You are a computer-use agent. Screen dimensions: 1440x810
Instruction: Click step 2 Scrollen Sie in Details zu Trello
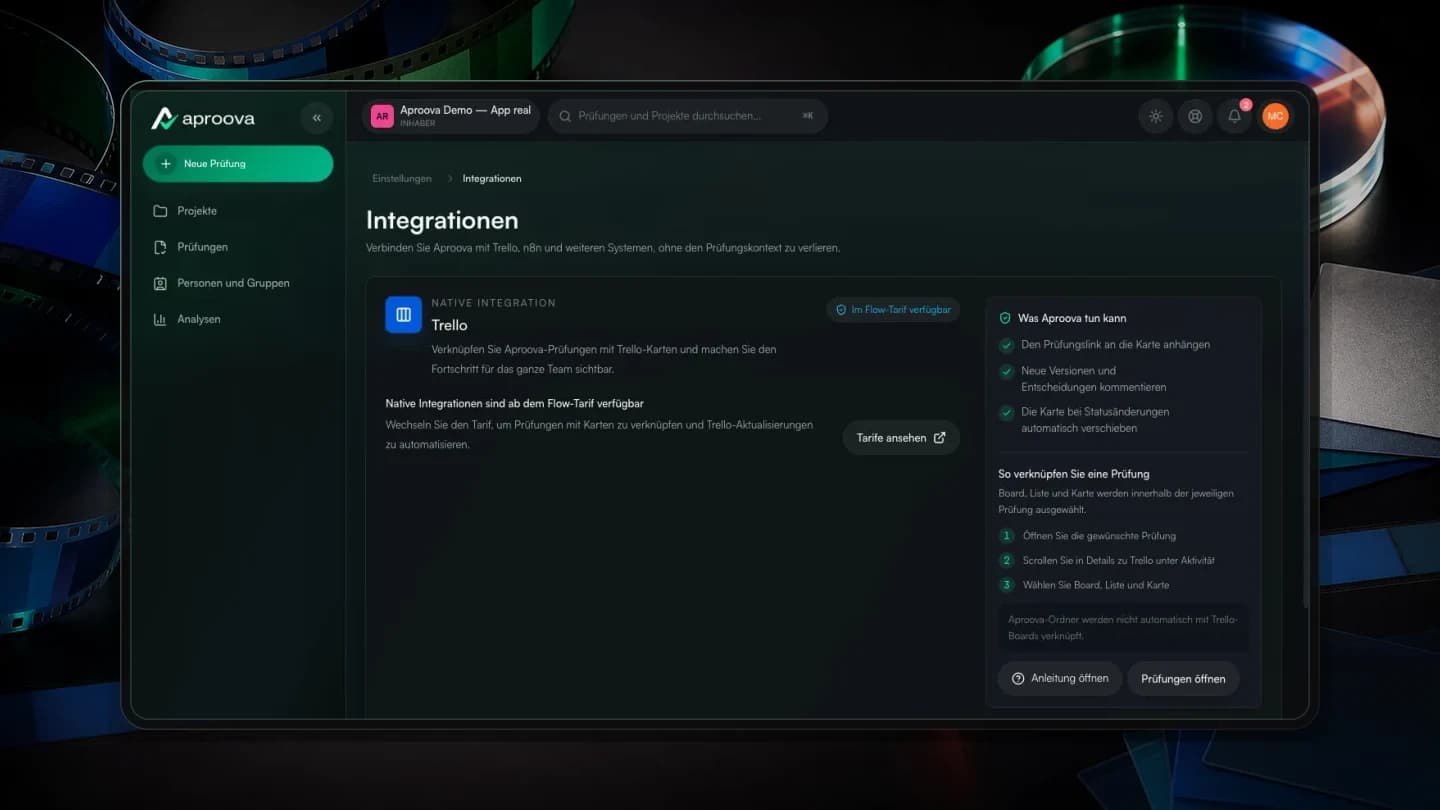pyautogui.click(x=1107, y=560)
